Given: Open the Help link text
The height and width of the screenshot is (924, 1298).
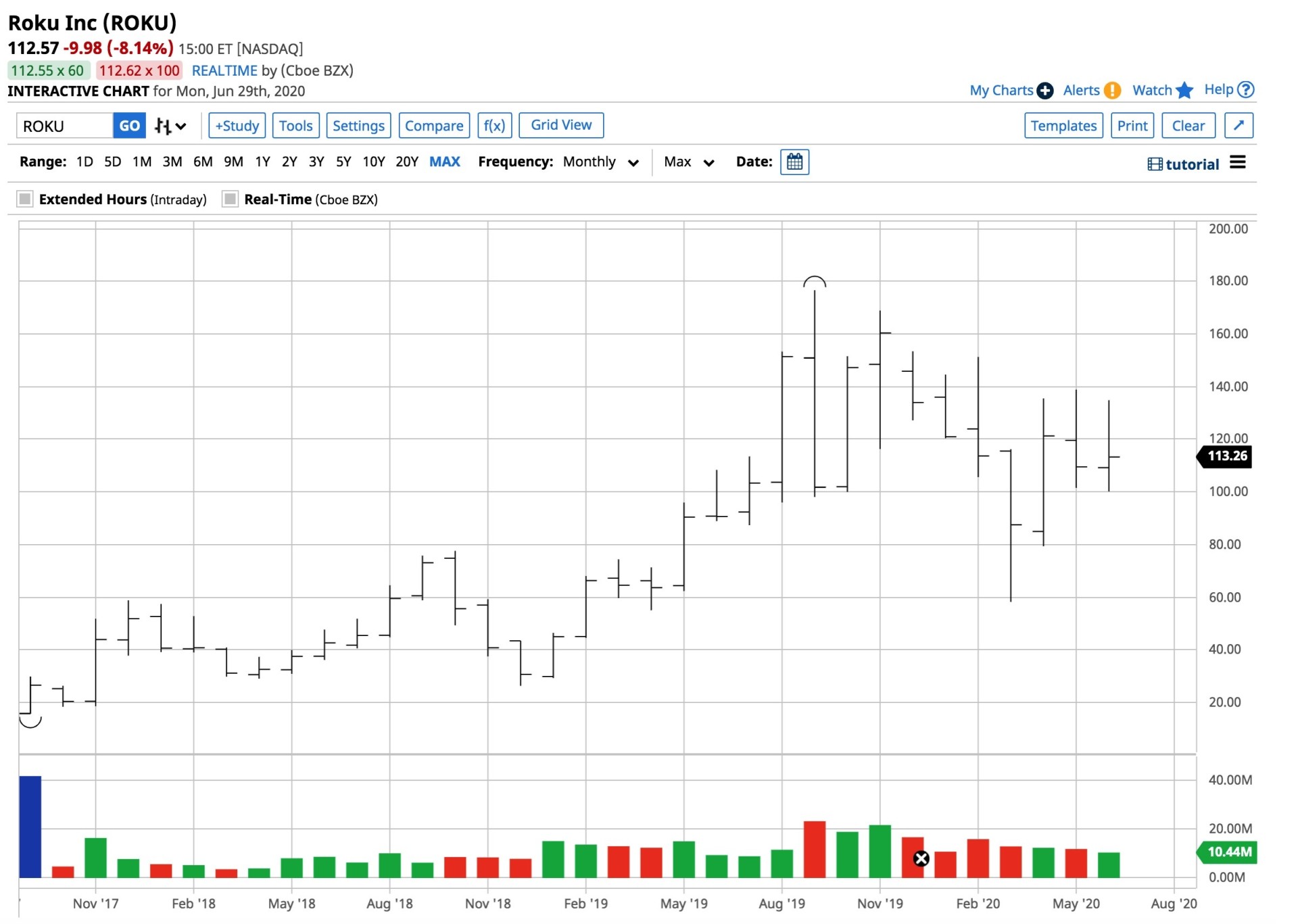Looking at the screenshot, I should point(1218,90).
